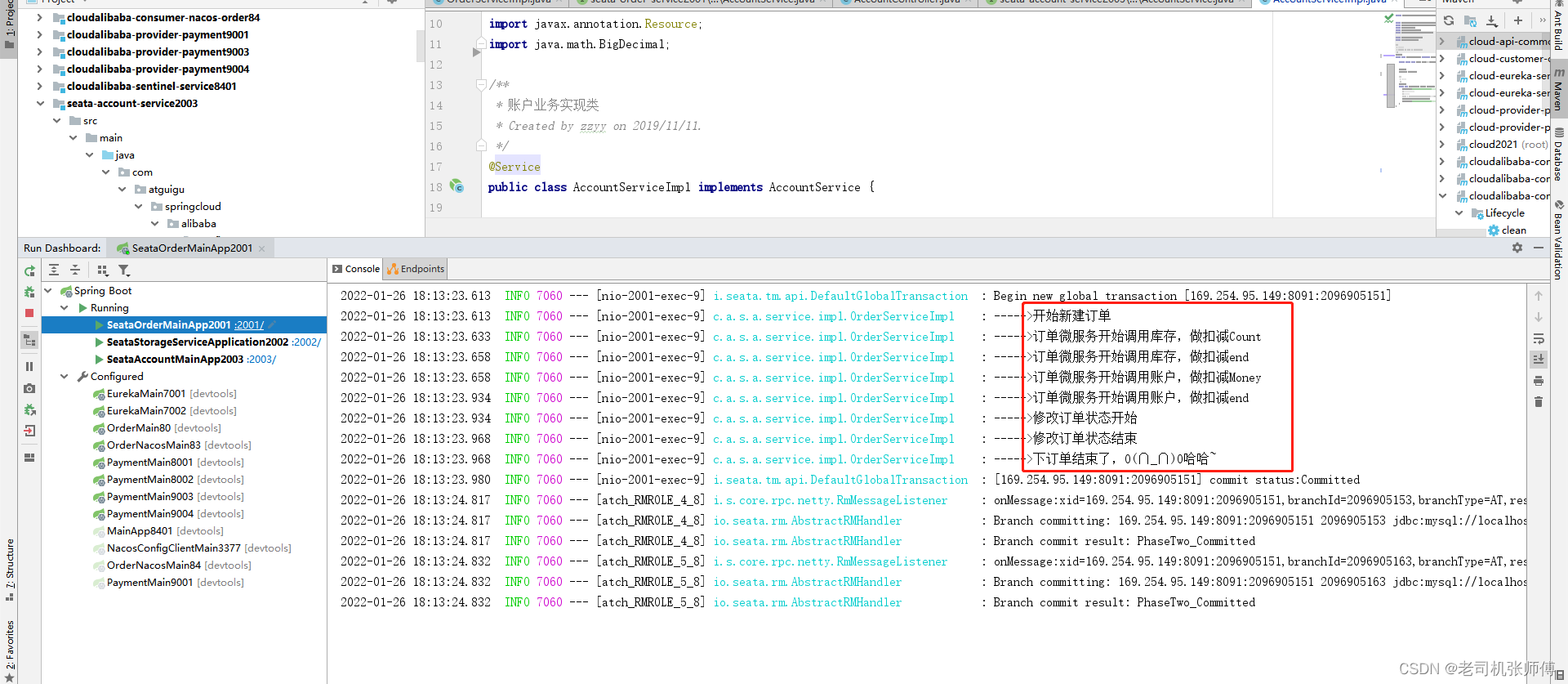The image size is (1568, 684).
Task: Select PaymentMain9004 configuration
Action: click(x=150, y=514)
